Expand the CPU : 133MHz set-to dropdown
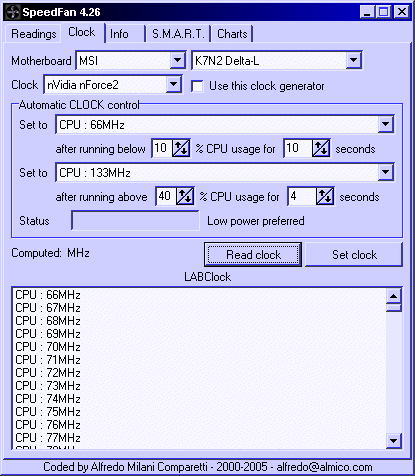The image size is (415, 476). (386, 172)
